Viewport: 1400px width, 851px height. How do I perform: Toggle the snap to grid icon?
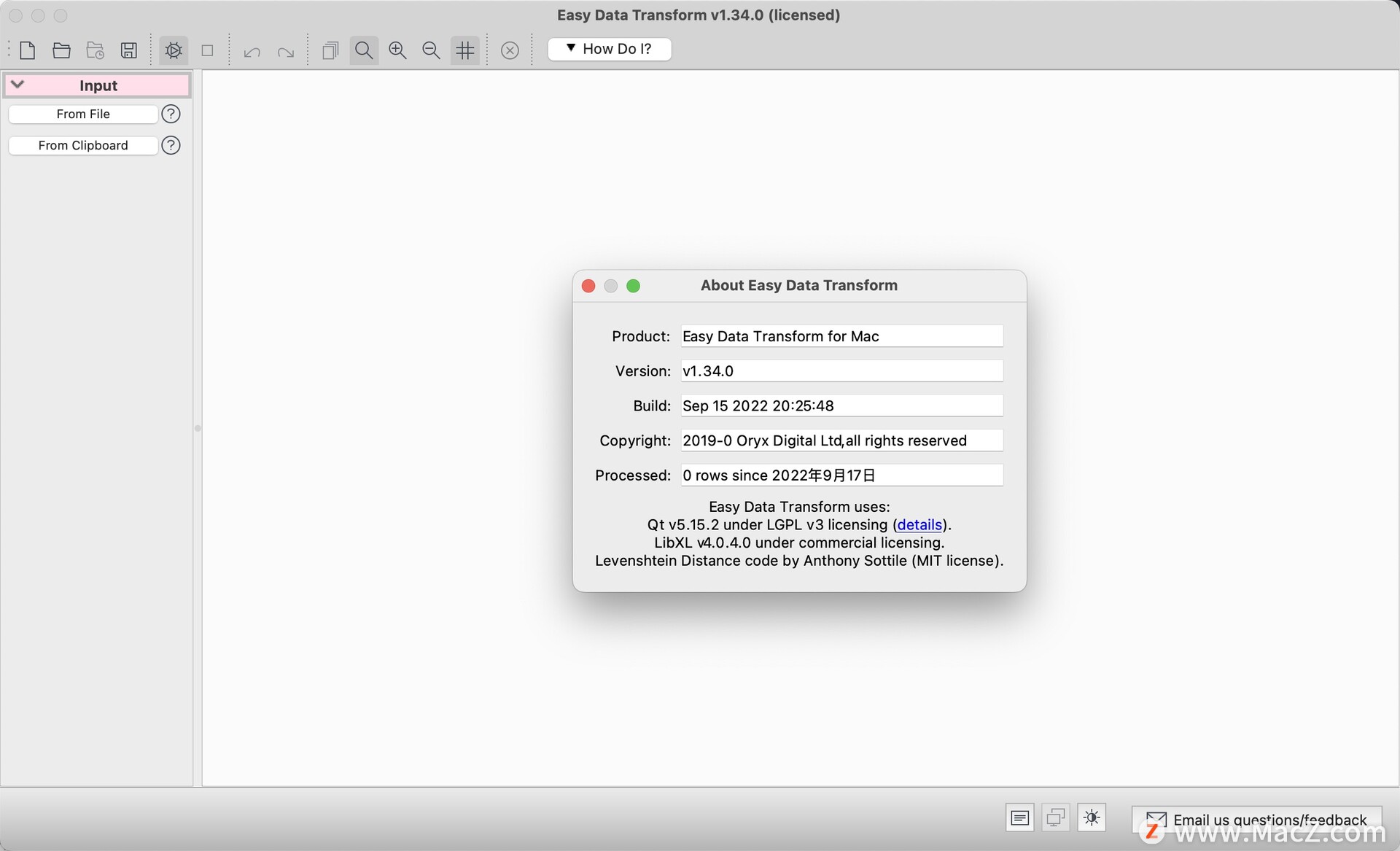point(464,50)
